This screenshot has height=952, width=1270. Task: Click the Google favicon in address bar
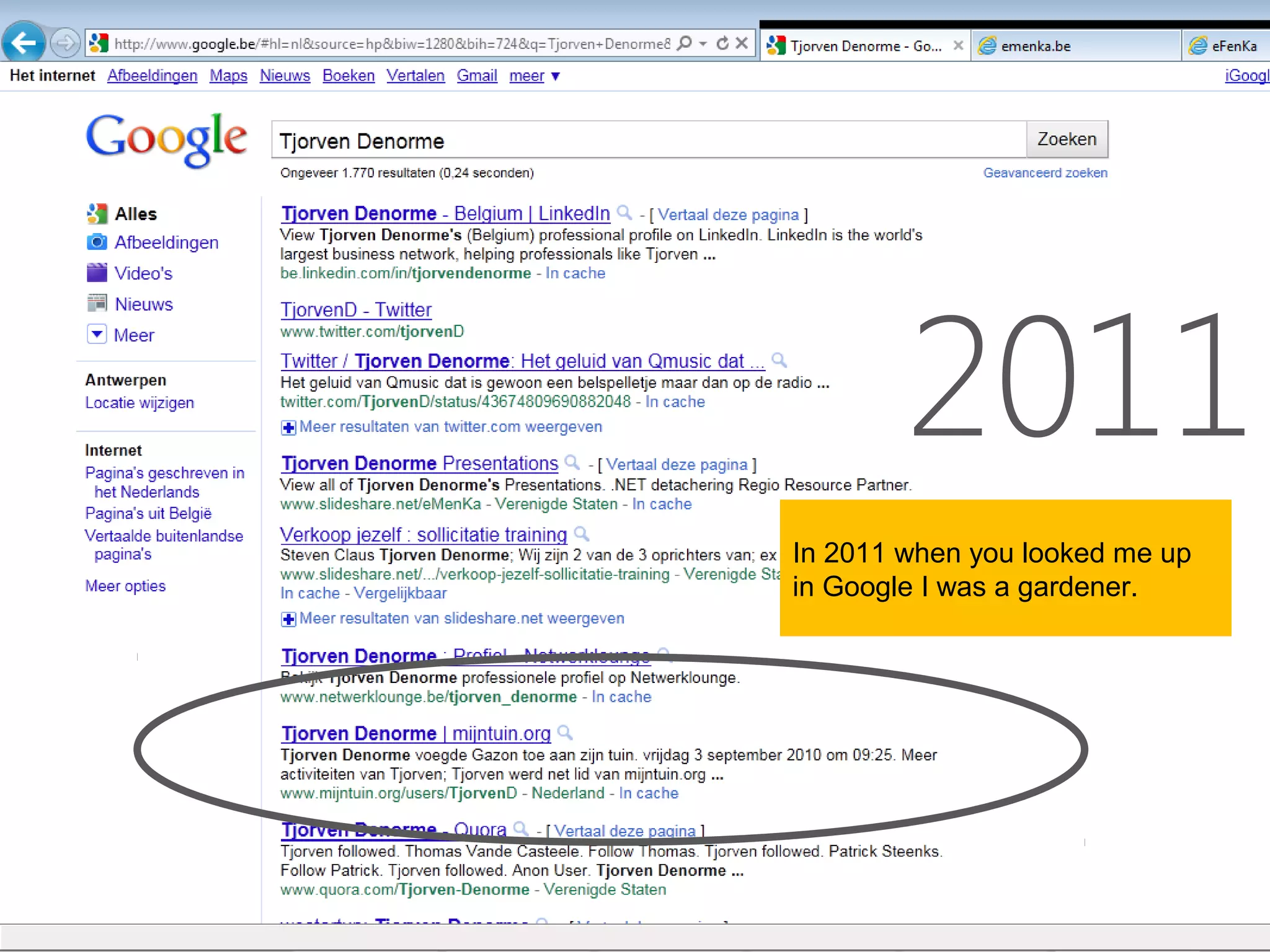pos(99,43)
